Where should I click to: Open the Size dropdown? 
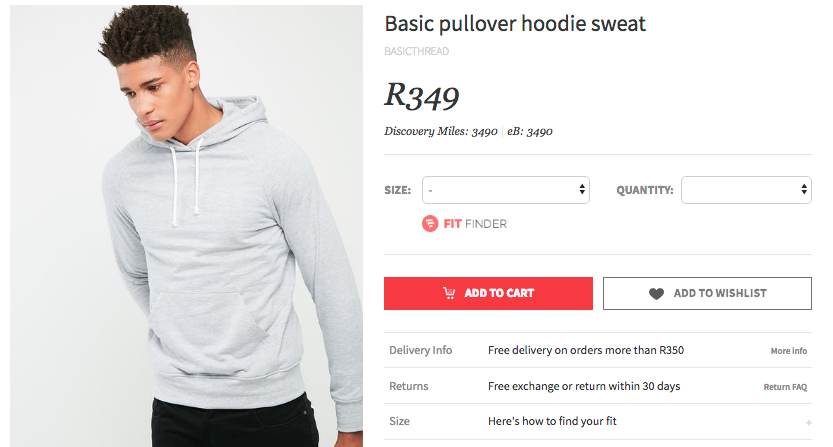506,190
